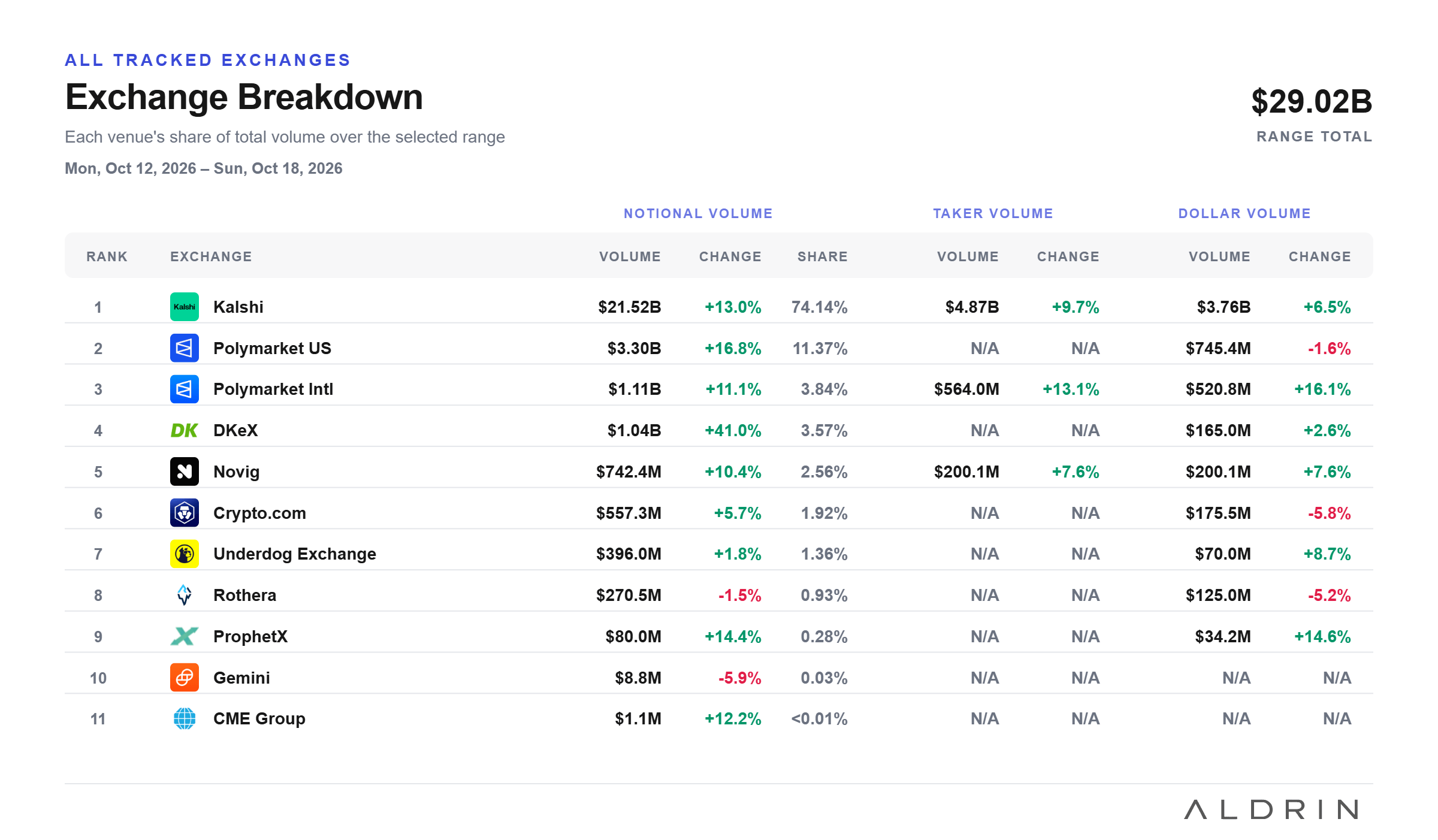
Task: Click Polymarket Intl's $564.0M taker volume
Action: tap(966, 389)
